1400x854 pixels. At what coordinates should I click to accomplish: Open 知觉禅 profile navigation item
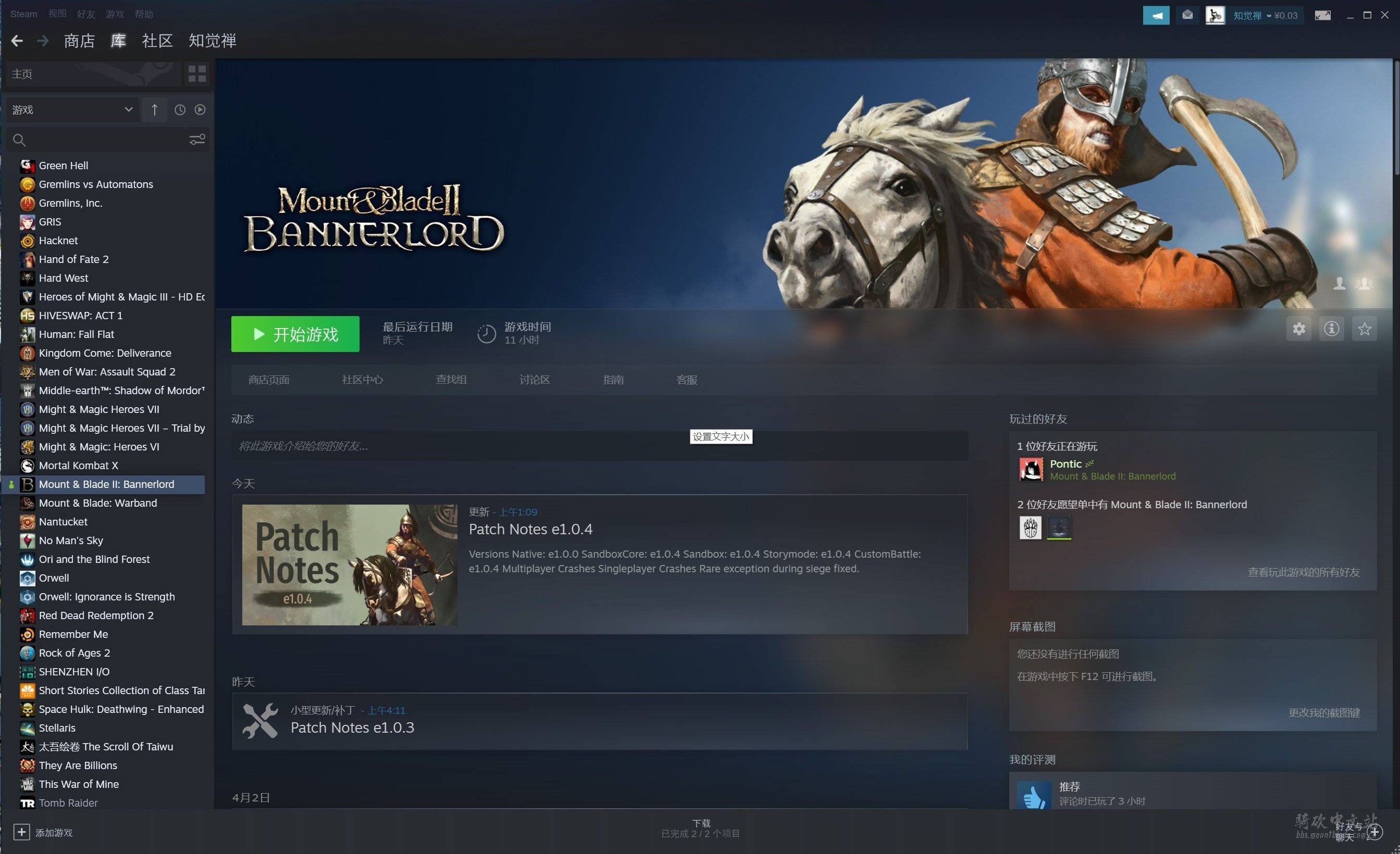(213, 41)
